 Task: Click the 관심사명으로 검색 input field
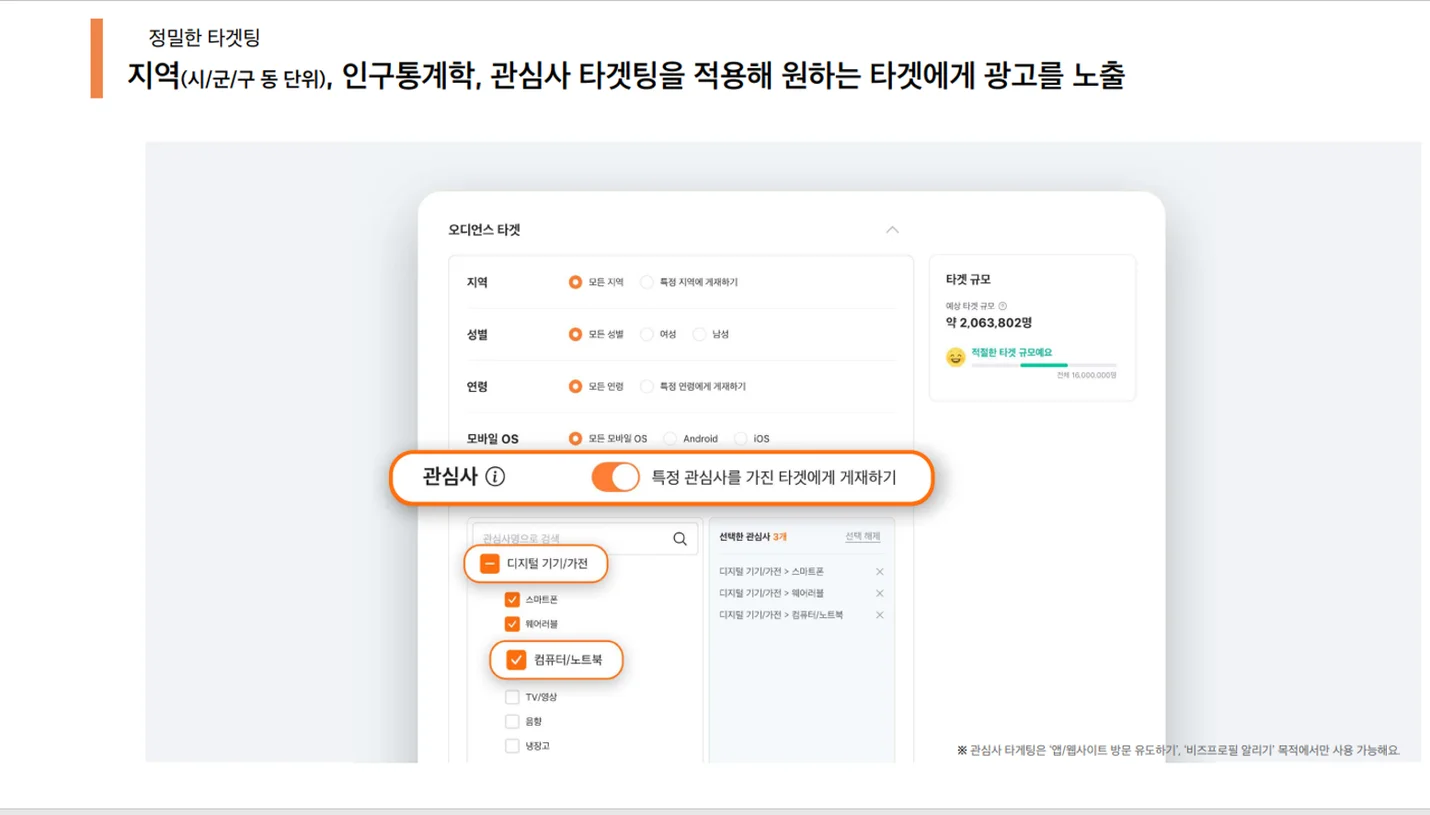pyautogui.click(x=585, y=539)
